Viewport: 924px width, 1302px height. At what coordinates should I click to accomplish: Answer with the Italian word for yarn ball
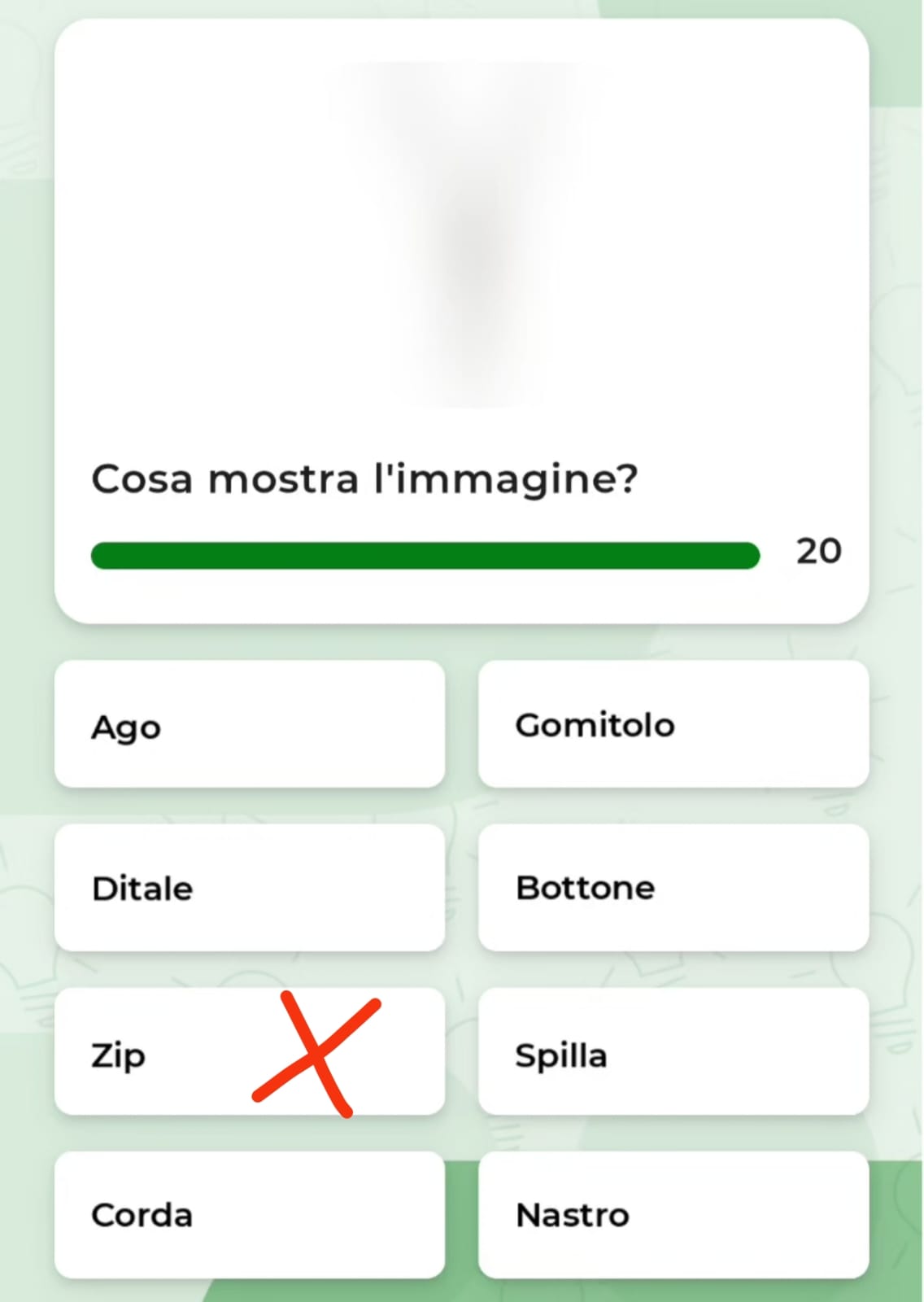(x=673, y=724)
